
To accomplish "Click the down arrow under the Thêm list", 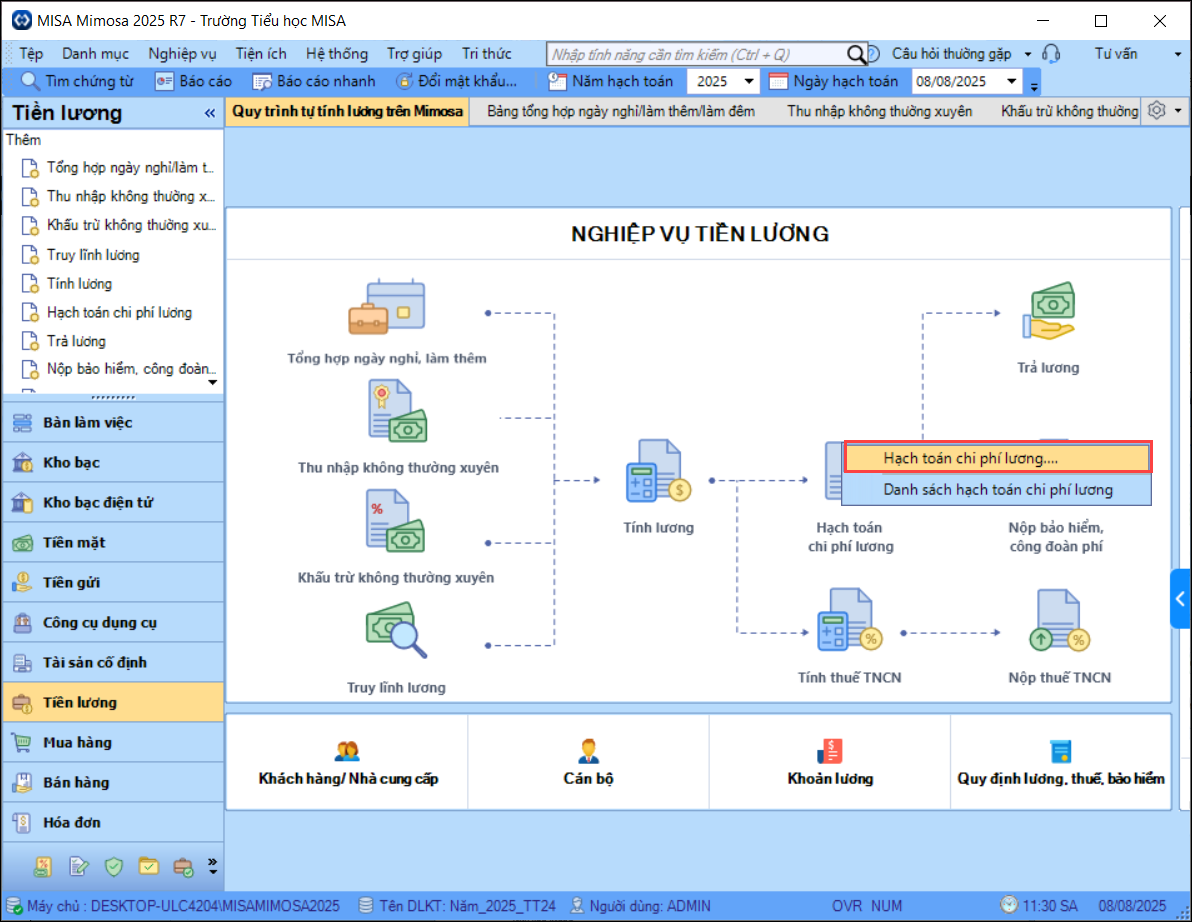I will 213,382.
